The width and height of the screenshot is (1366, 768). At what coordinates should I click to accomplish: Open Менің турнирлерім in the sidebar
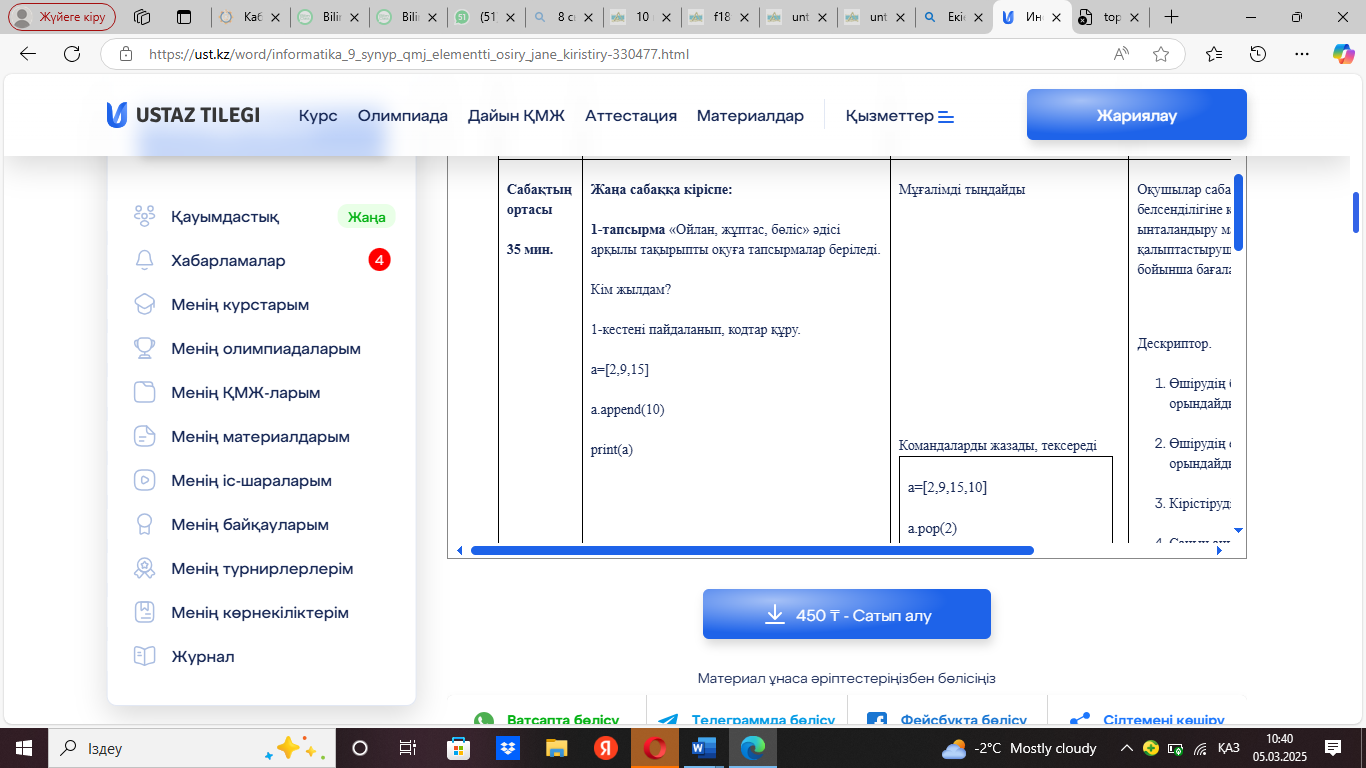coord(262,569)
